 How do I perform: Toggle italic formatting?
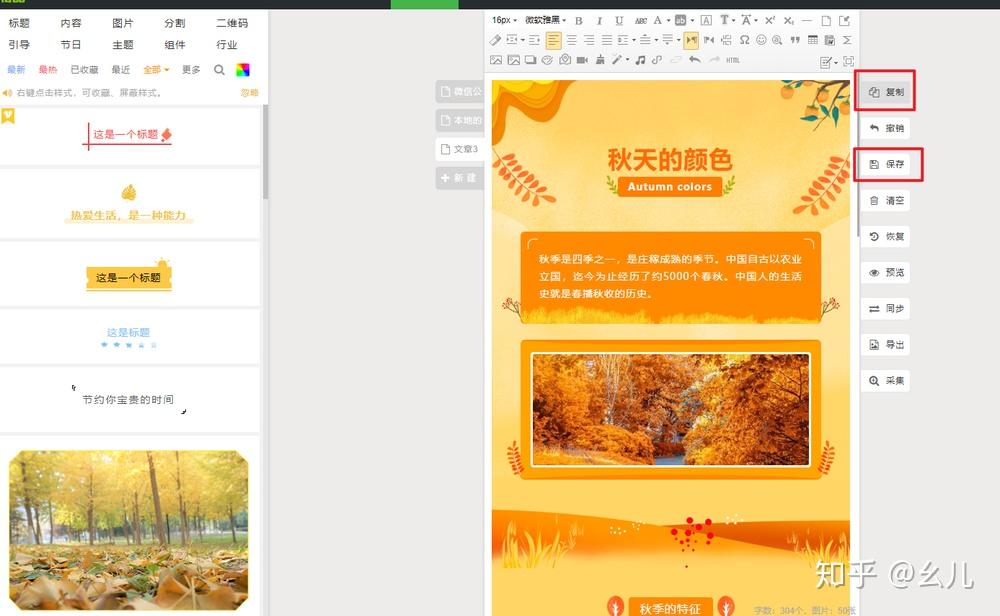599,20
